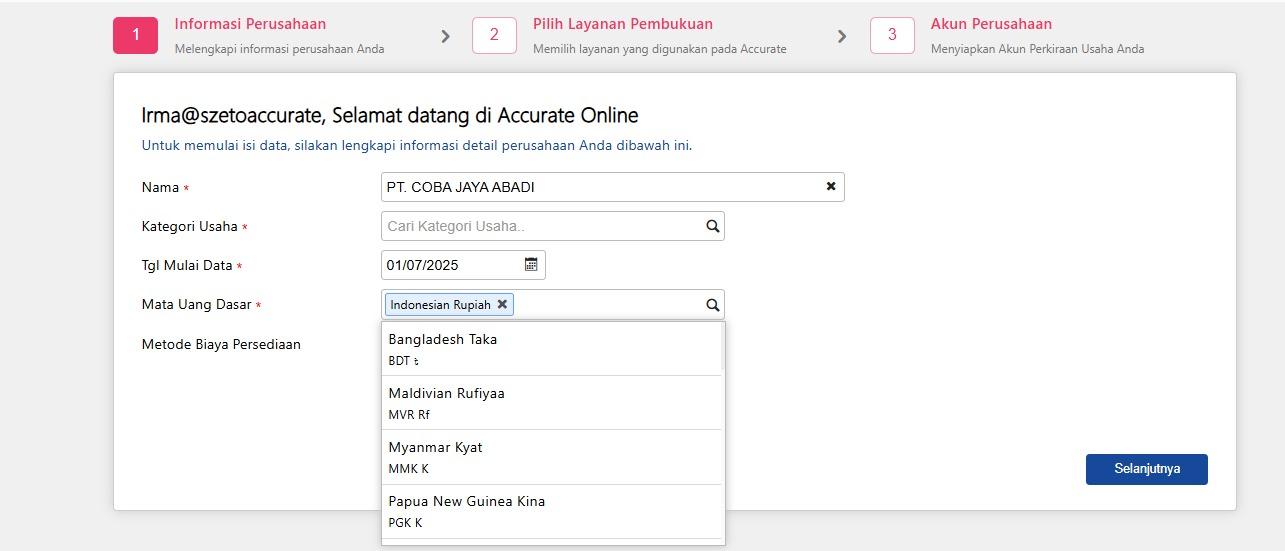Clear the Nama field with the X icon
Screen dimensions: 1285x551
point(831,187)
